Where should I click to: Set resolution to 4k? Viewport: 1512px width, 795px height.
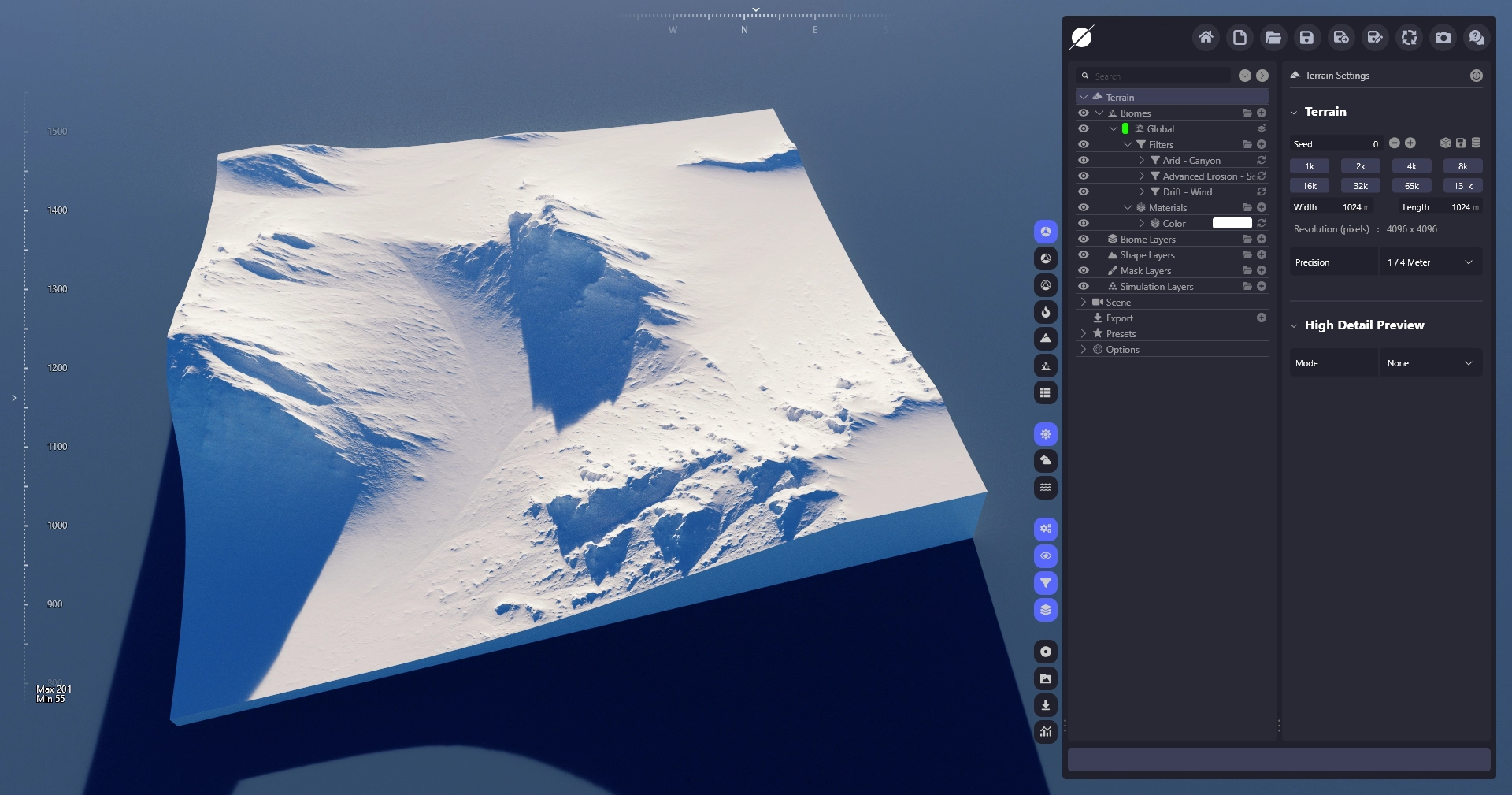pyautogui.click(x=1412, y=166)
